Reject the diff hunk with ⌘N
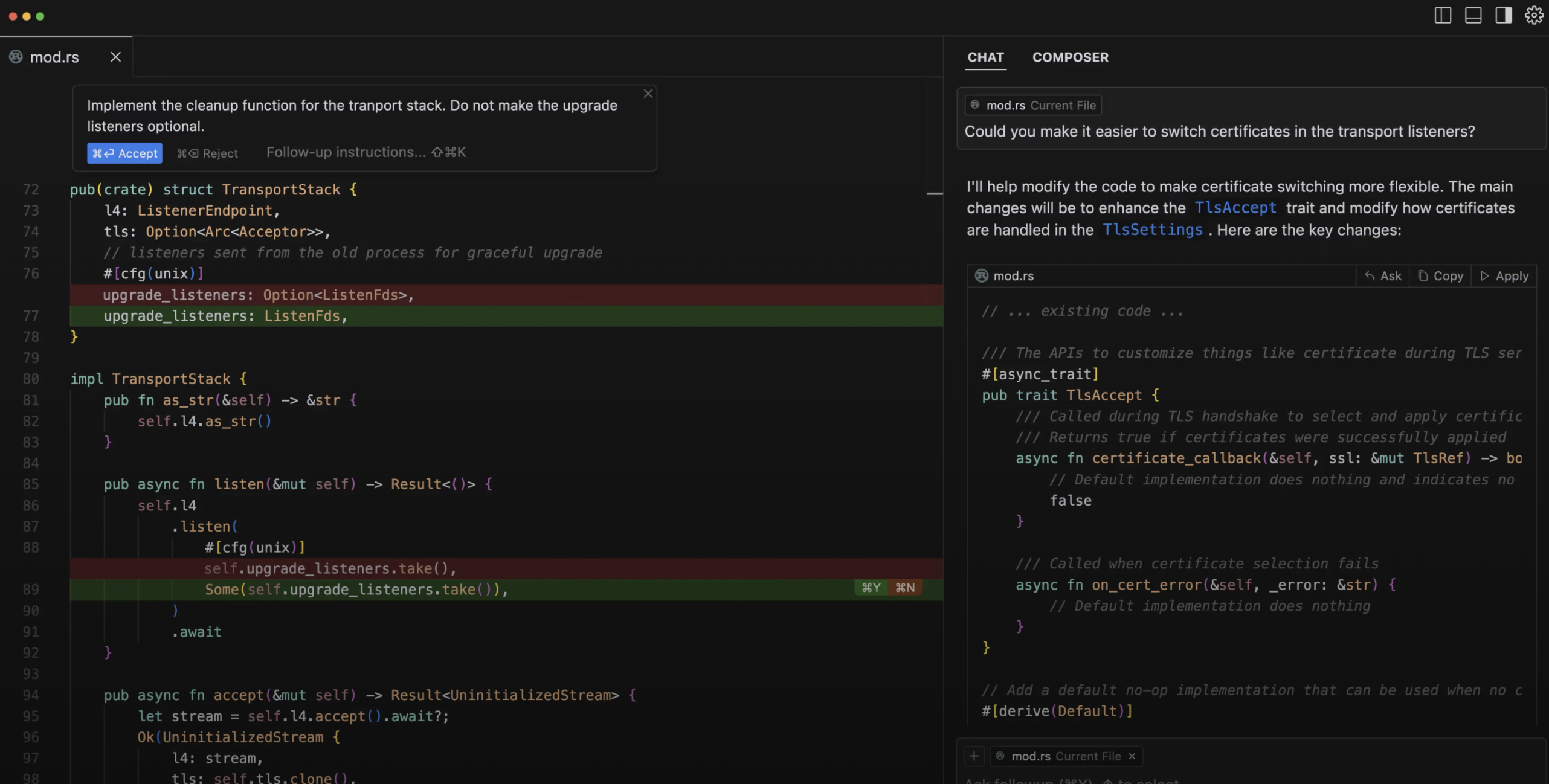The image size is (1549, 784). coord(904,588)
